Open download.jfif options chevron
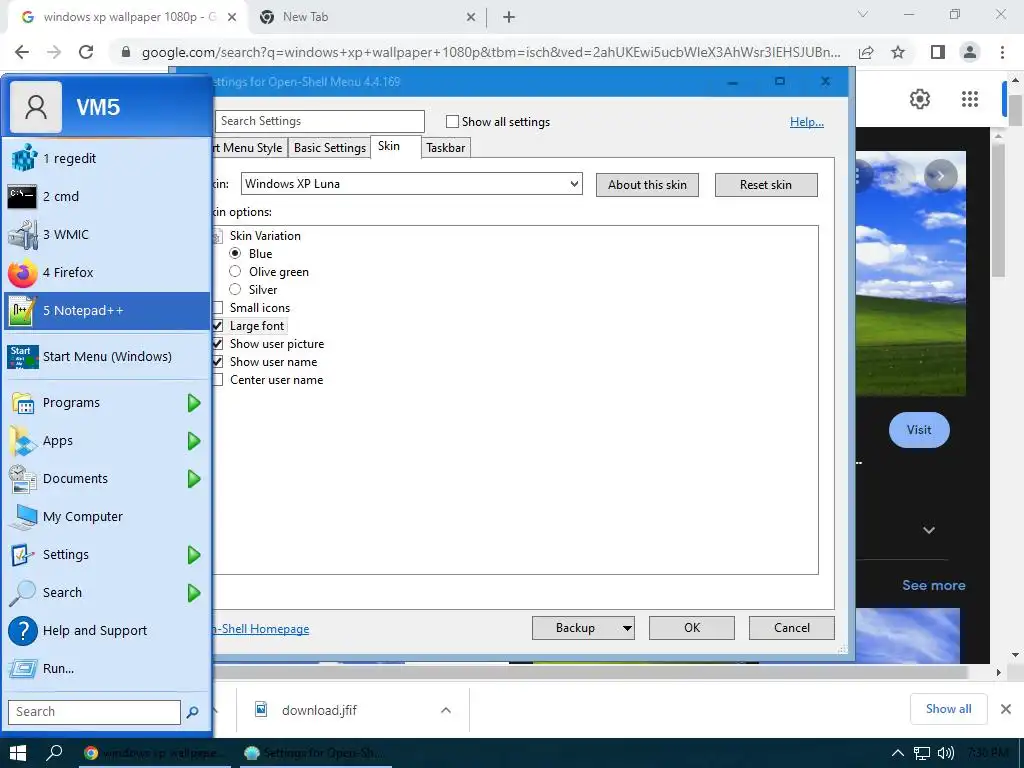Screen dimensions: 1024x768 pyautogui.click(x=446, y=710)
